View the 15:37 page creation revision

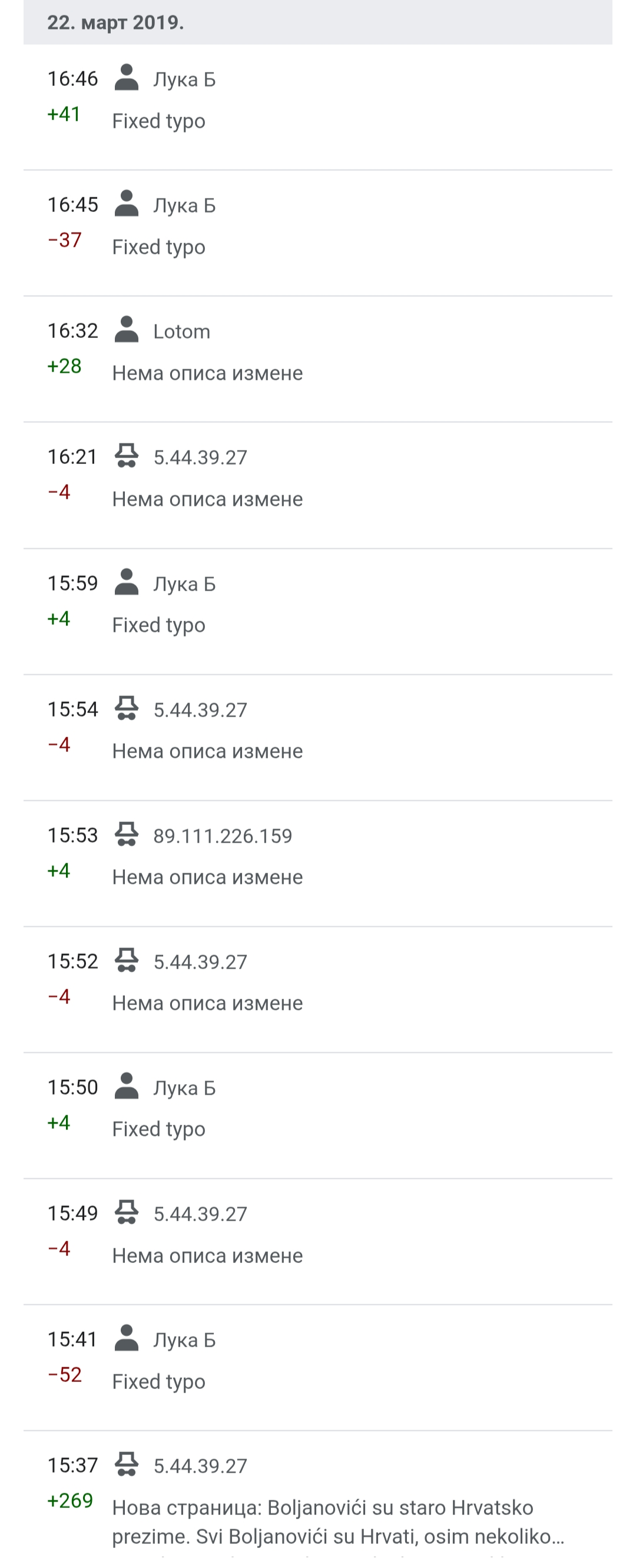72,1465
